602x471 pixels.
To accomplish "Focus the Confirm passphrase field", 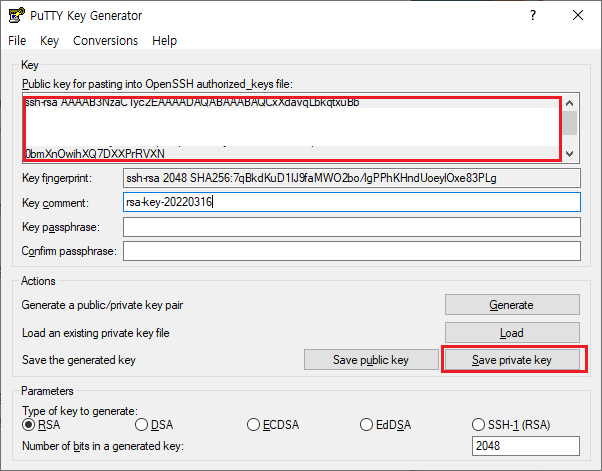I will pos(352,251).
